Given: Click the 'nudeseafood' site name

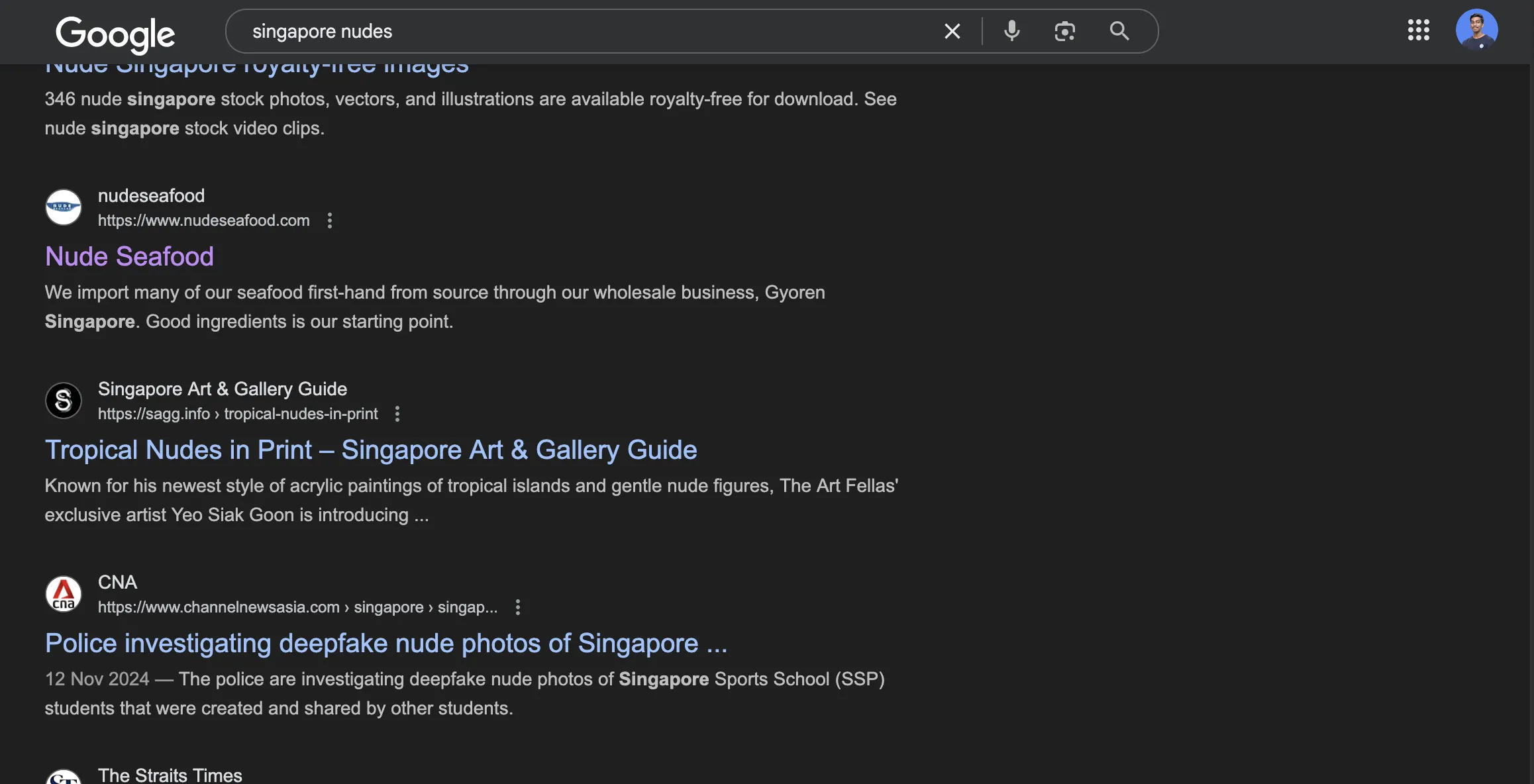Looking at the screenshot, I should coord(151,196).
